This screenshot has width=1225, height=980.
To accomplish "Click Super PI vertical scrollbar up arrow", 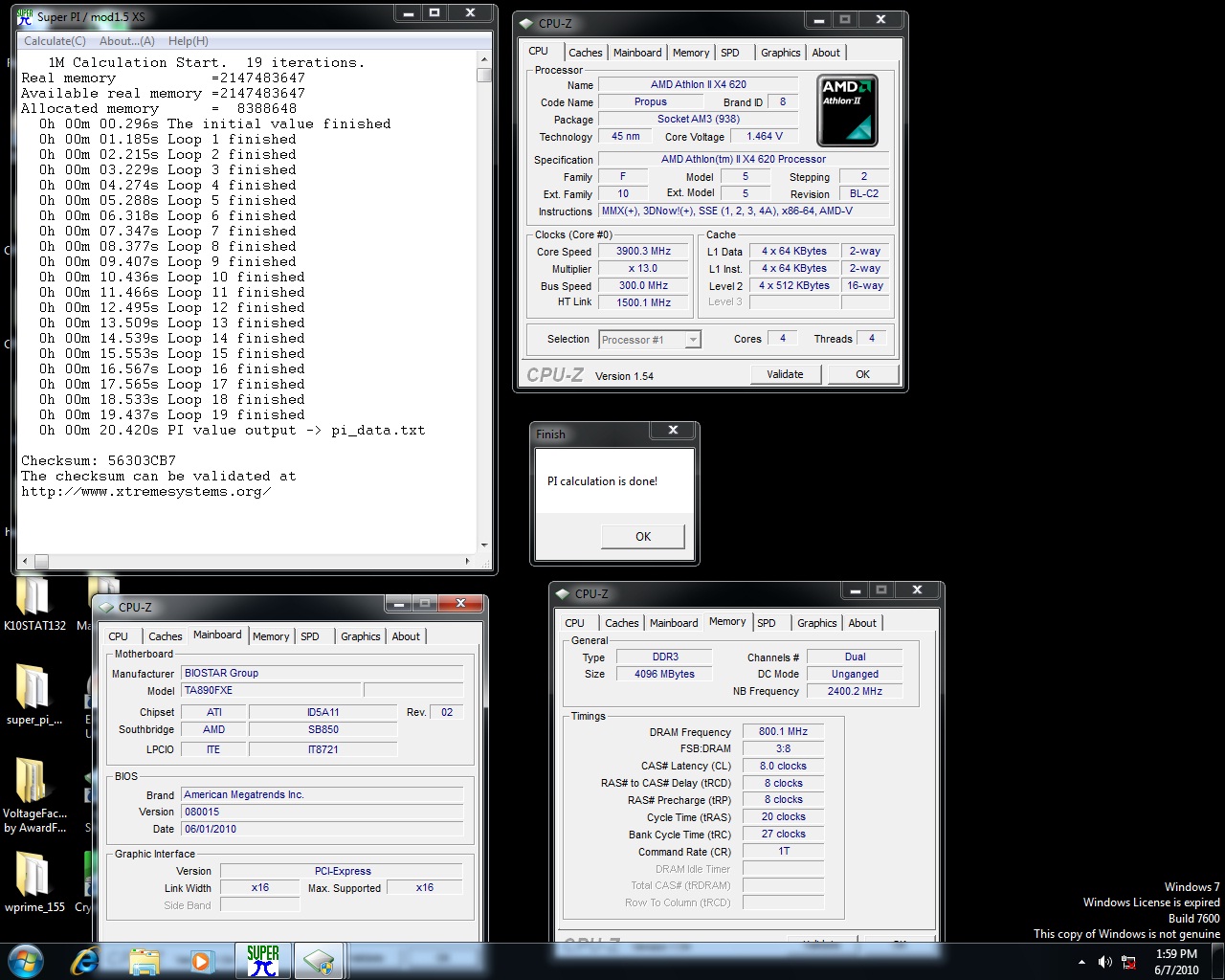I will tap(484, 59).
